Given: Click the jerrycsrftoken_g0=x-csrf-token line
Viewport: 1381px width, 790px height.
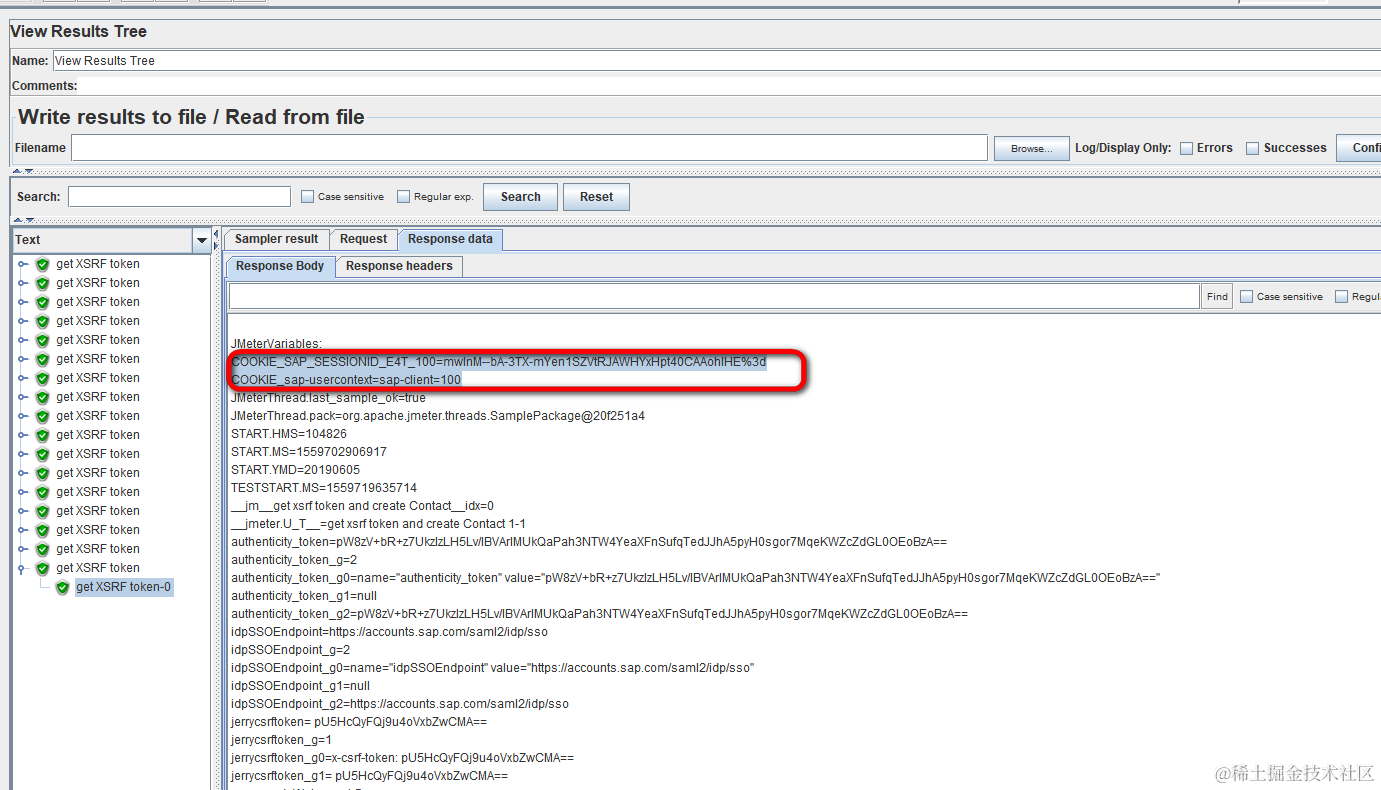Looking at the screenshot, I should pyautogui.click(x=402, y=758).
